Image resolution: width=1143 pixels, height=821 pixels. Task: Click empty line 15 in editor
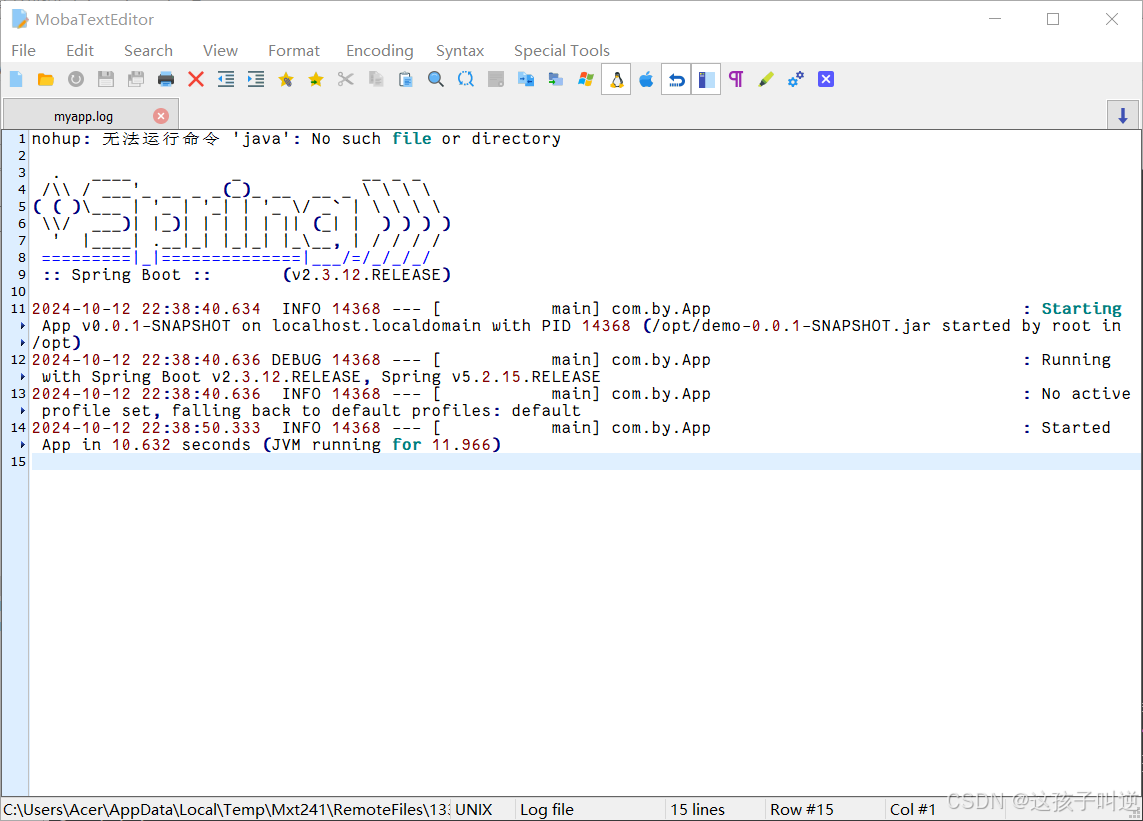pos(586,462)
